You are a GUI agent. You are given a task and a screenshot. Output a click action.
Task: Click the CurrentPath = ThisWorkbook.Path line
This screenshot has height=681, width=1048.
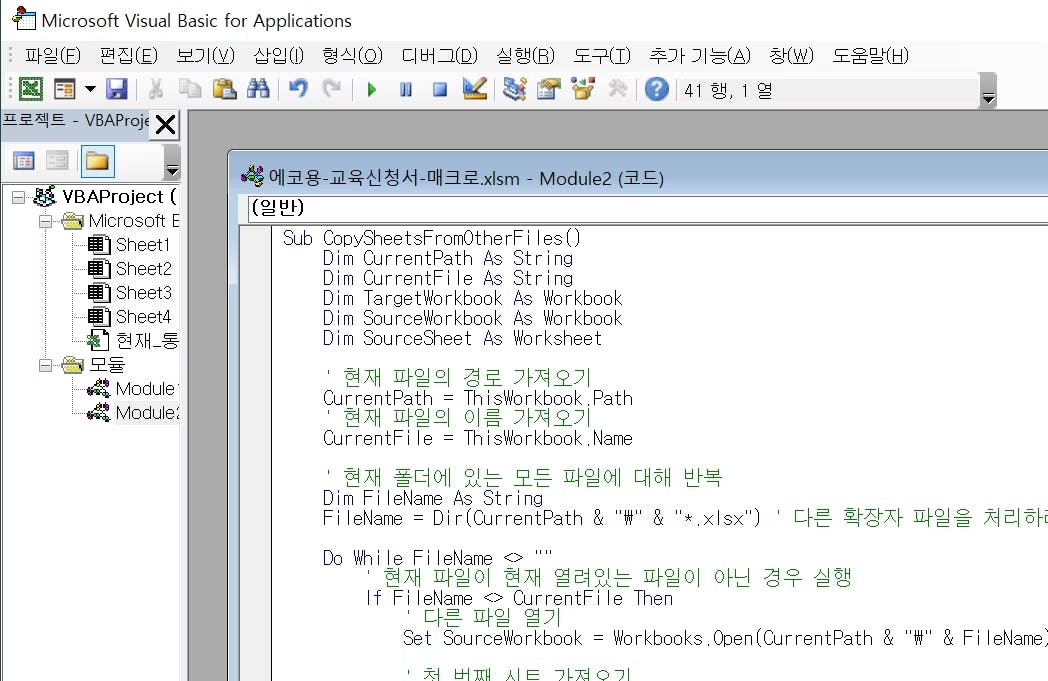pos(477,398)
